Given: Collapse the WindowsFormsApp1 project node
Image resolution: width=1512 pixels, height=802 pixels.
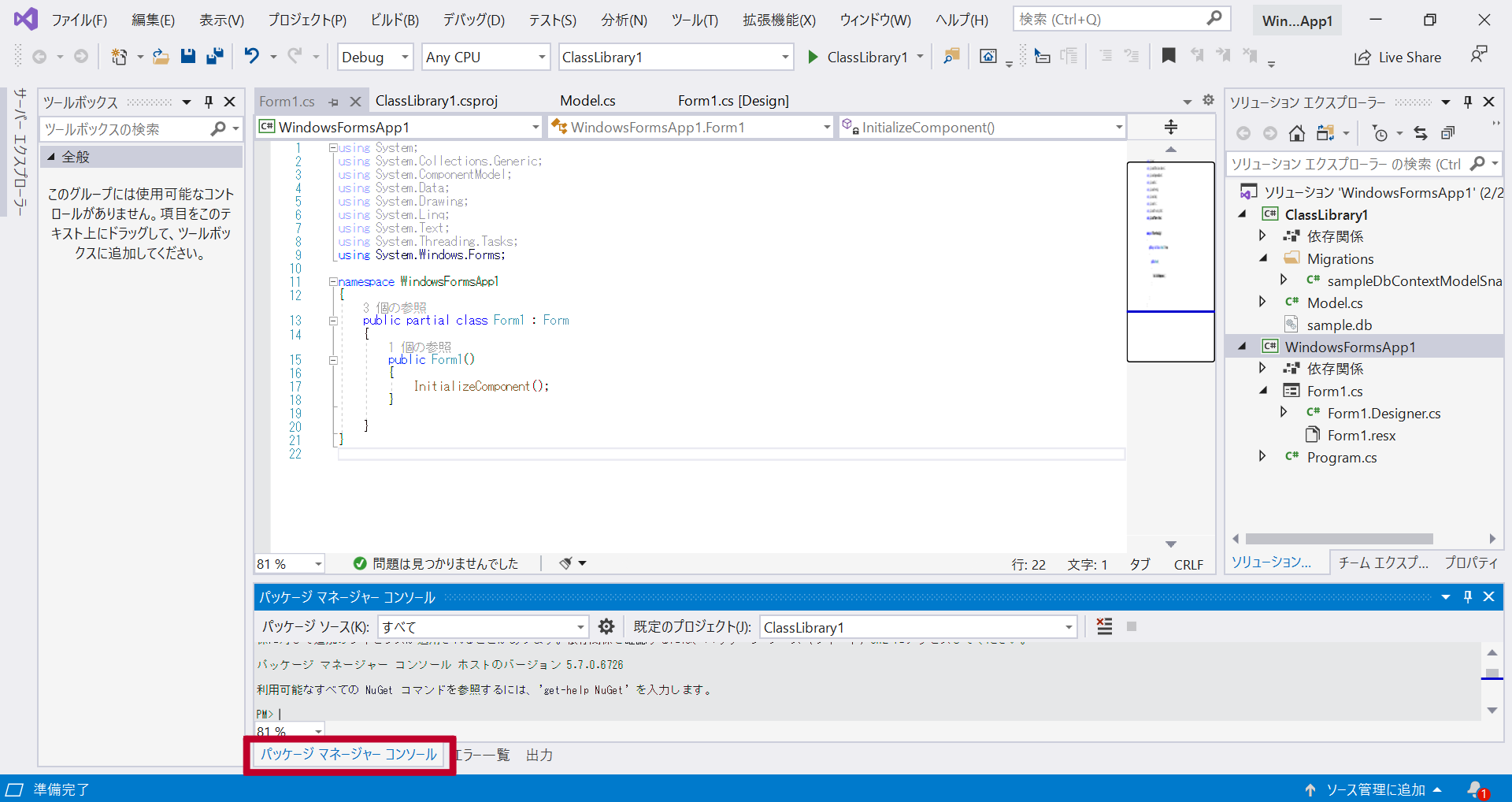Looking at the screenshot, I should (x=1243, y=346).
